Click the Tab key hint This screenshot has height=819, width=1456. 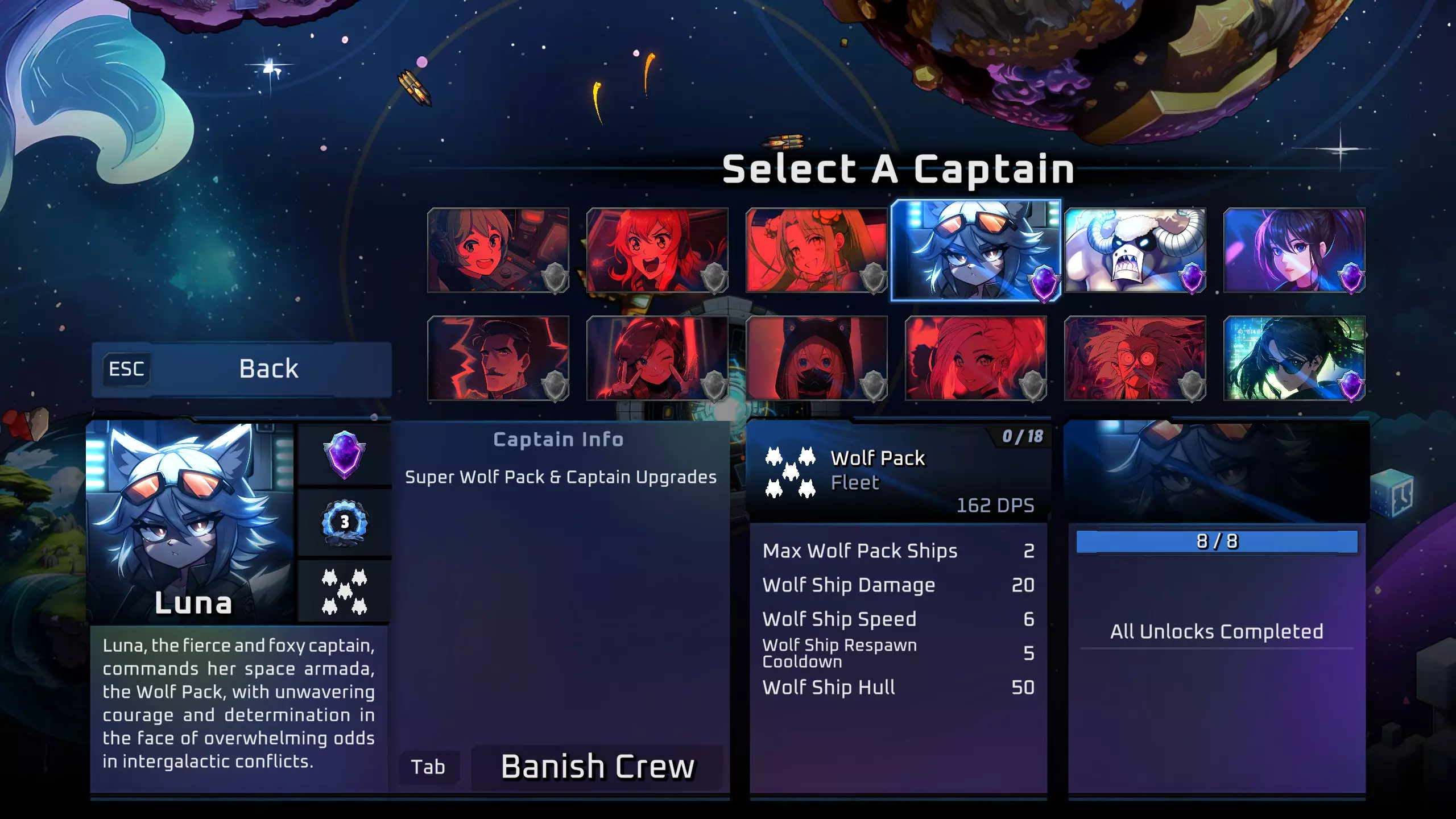[x=428, y=767]
